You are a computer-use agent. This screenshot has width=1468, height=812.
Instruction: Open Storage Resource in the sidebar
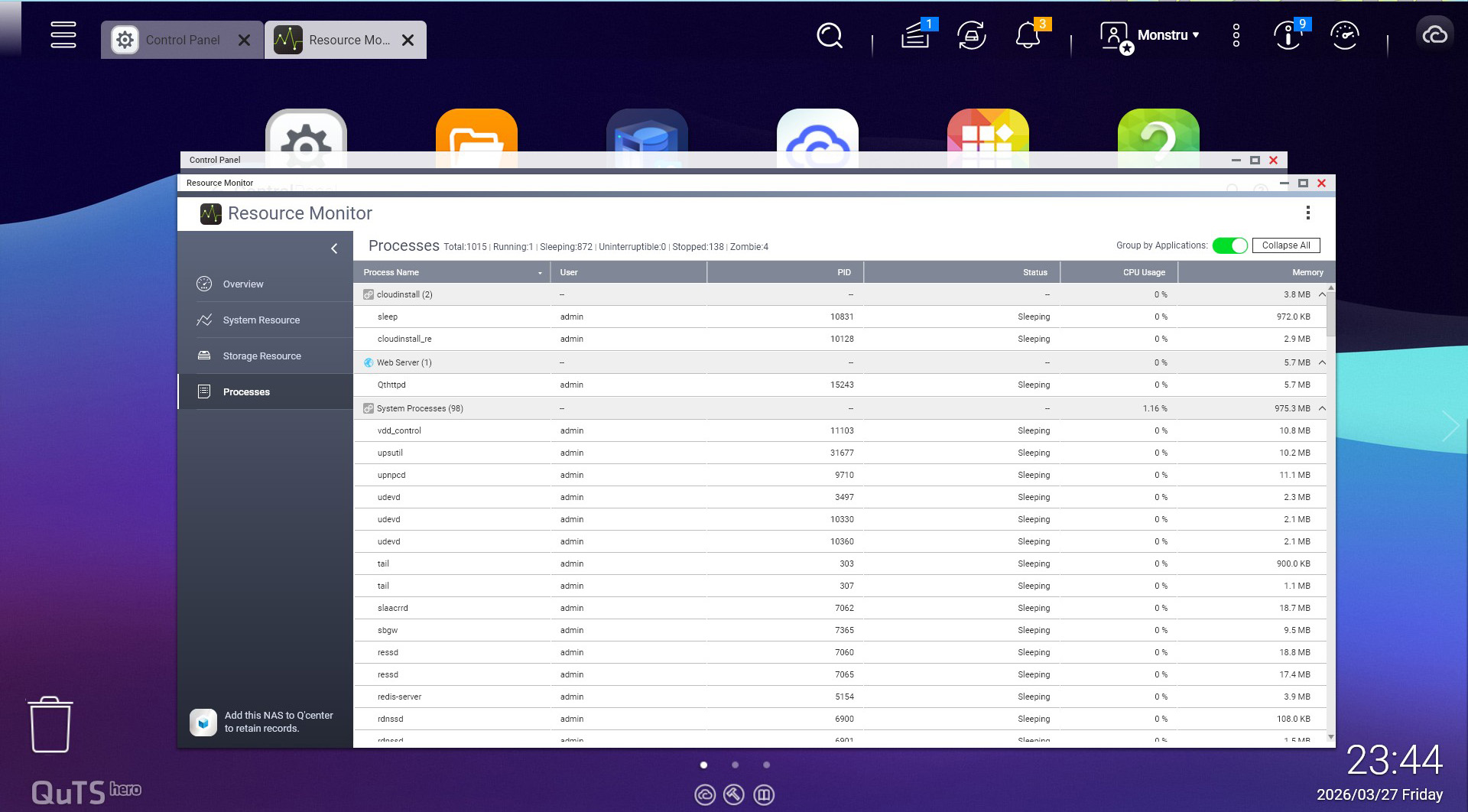click(261, 356)
